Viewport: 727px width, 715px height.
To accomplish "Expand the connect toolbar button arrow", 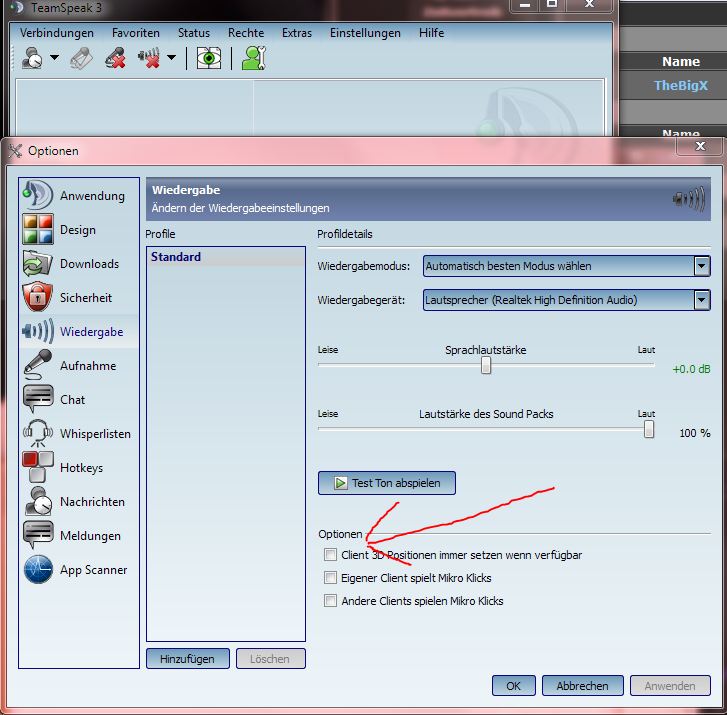I will [x=54, y=59].
